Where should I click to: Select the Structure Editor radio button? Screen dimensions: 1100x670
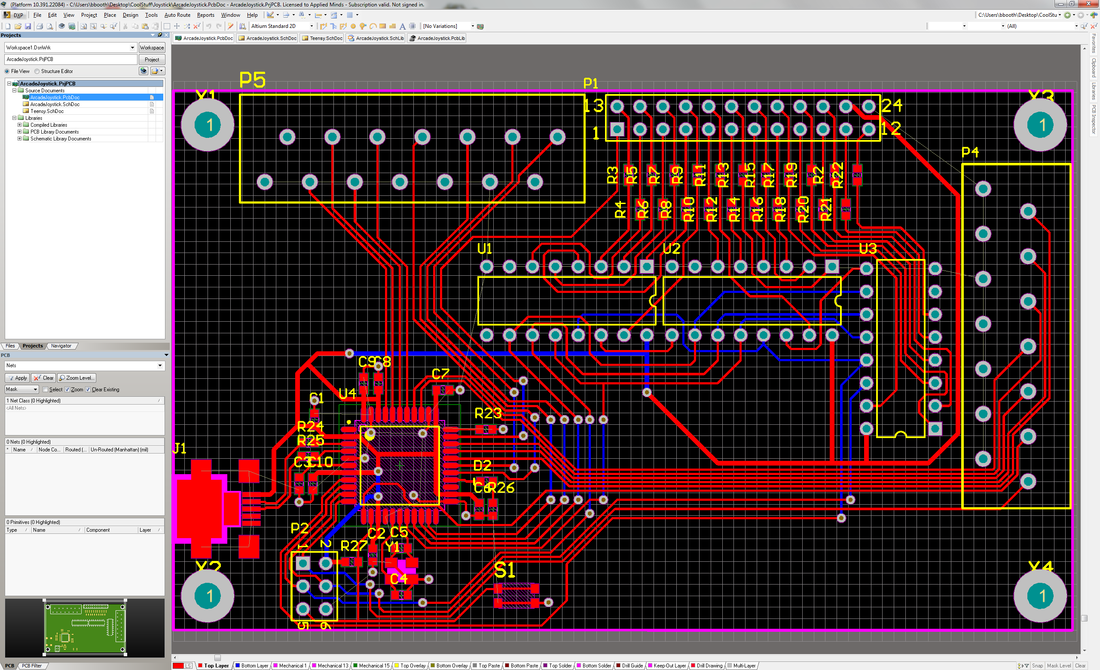click(37, 71)
